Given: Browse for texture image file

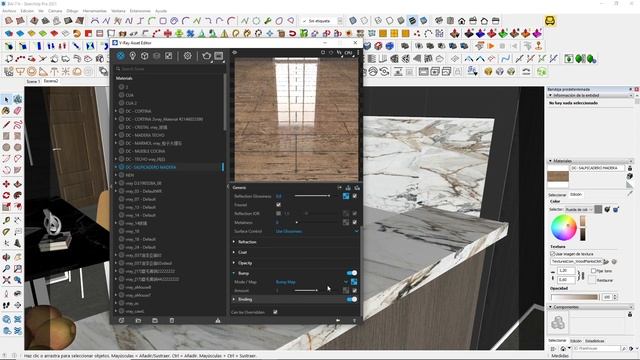Looking at the screenshot, I should 606,262.
